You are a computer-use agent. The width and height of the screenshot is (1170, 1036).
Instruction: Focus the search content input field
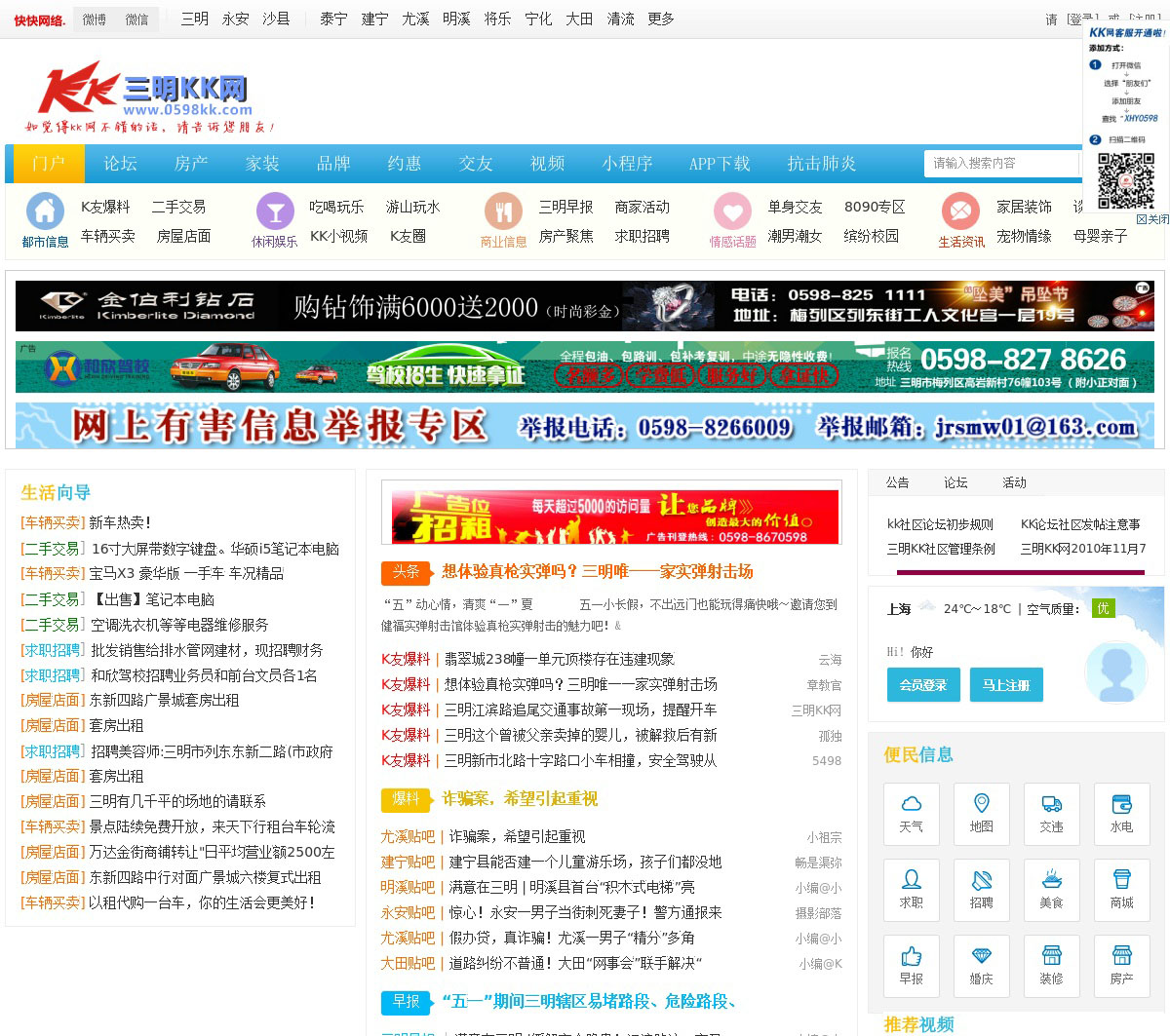click(x=1001, y=164)
